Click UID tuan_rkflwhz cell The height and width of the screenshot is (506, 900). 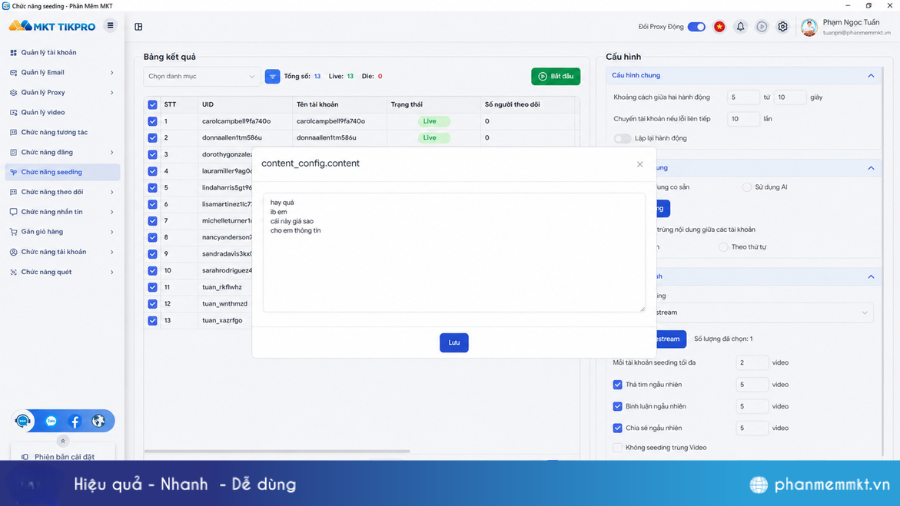(x=222, y=287)
